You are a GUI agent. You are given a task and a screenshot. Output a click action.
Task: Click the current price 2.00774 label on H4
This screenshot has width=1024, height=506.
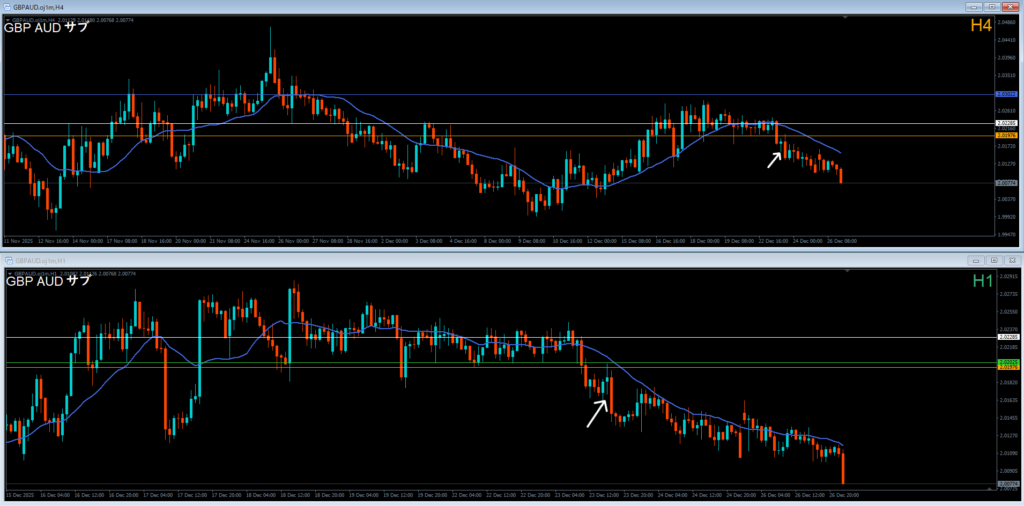point(1006,183)
